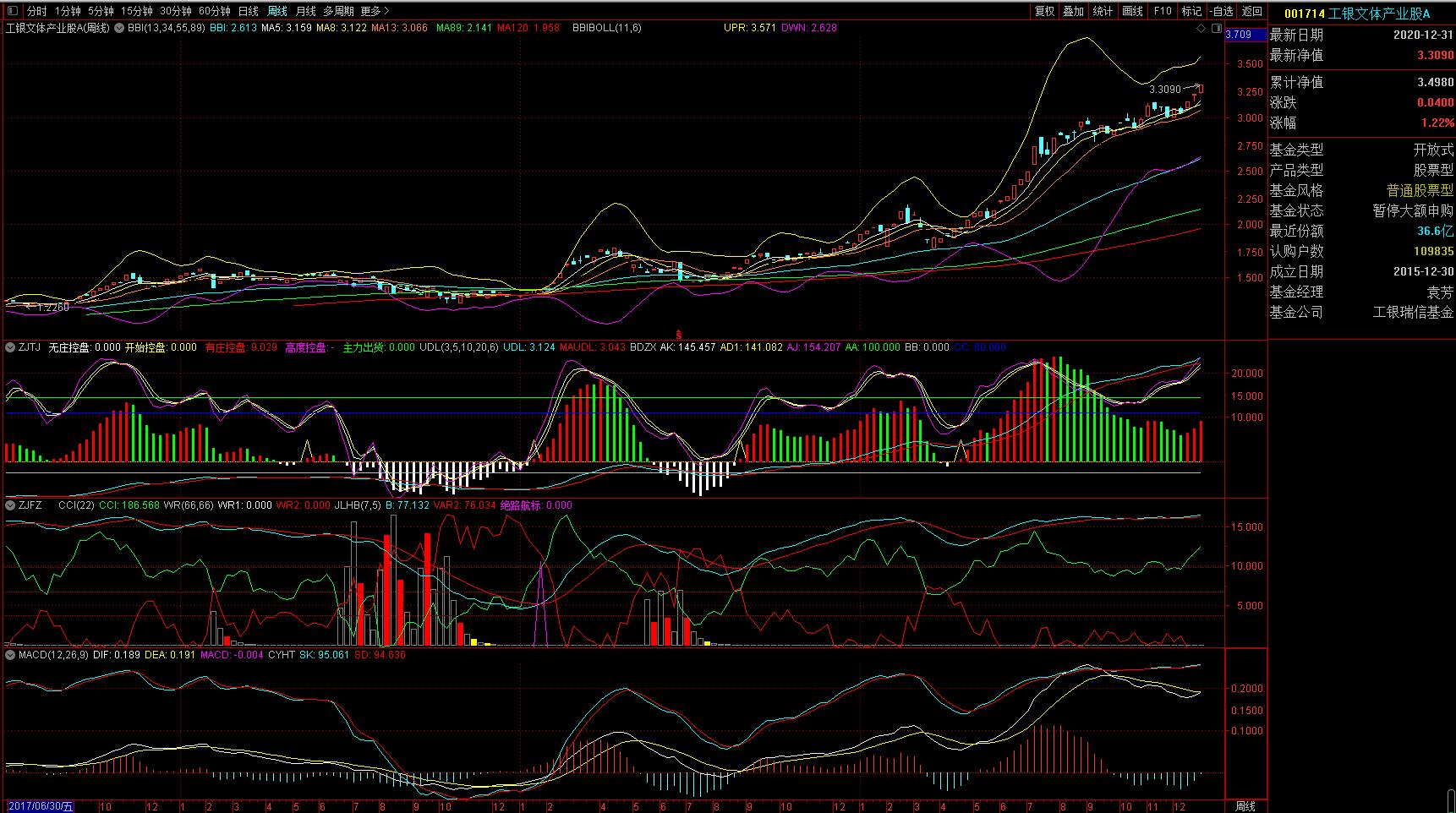This screenshot has width=1456, height=813.
Task: Click fund type value 开放式
Action: pos(1434,150)
